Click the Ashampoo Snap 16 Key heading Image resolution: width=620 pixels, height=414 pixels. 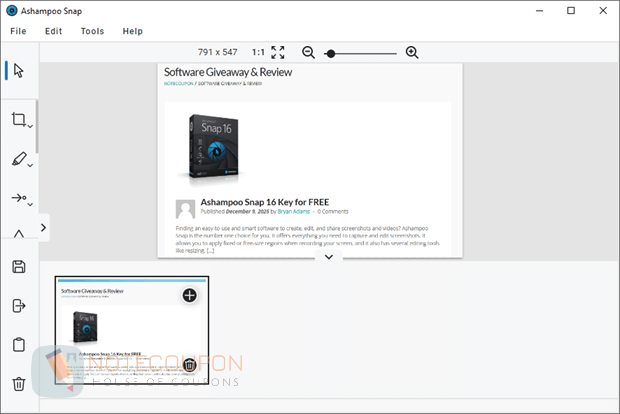coord(265,202)
